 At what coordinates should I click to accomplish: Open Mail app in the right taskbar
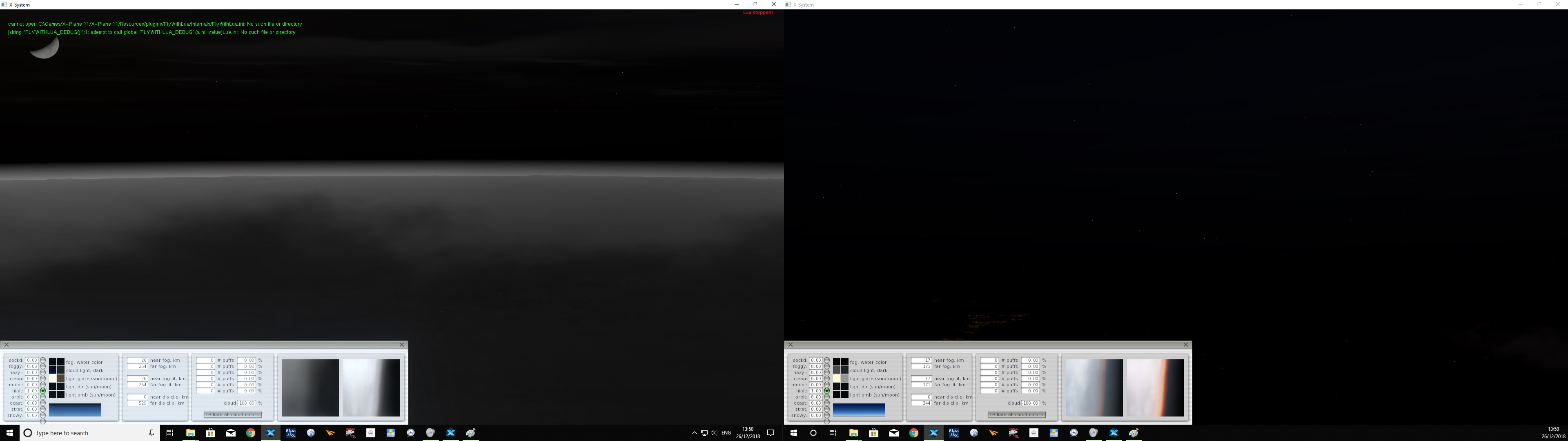(x=893, y=433)
